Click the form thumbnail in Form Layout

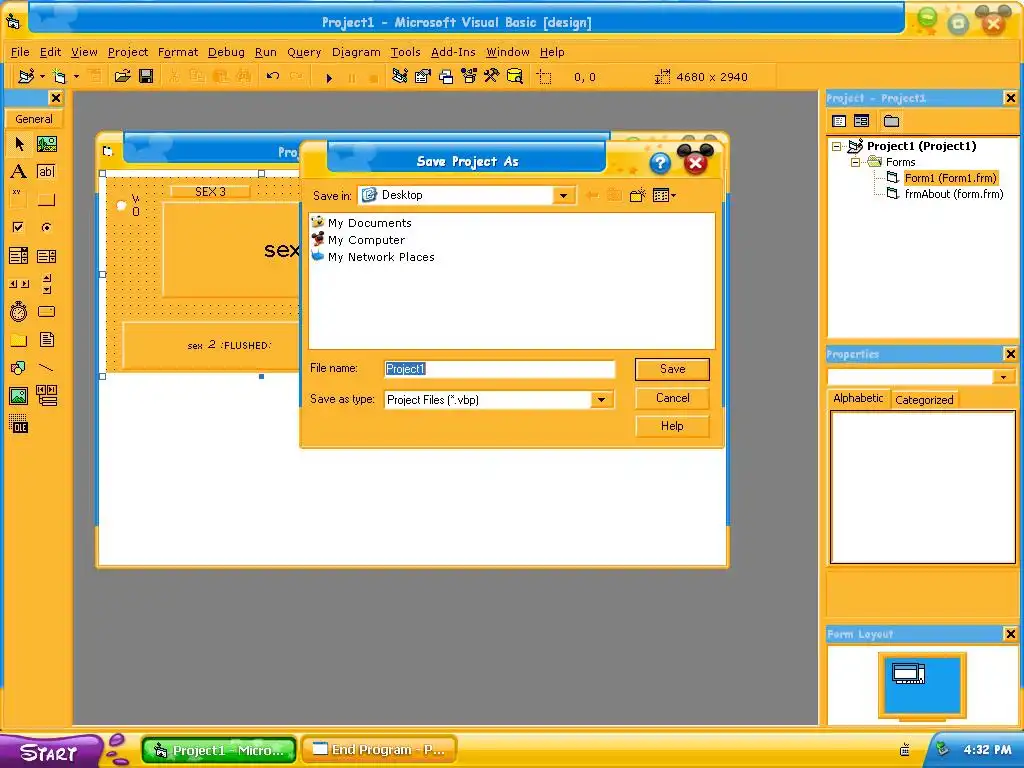point(908,673)
